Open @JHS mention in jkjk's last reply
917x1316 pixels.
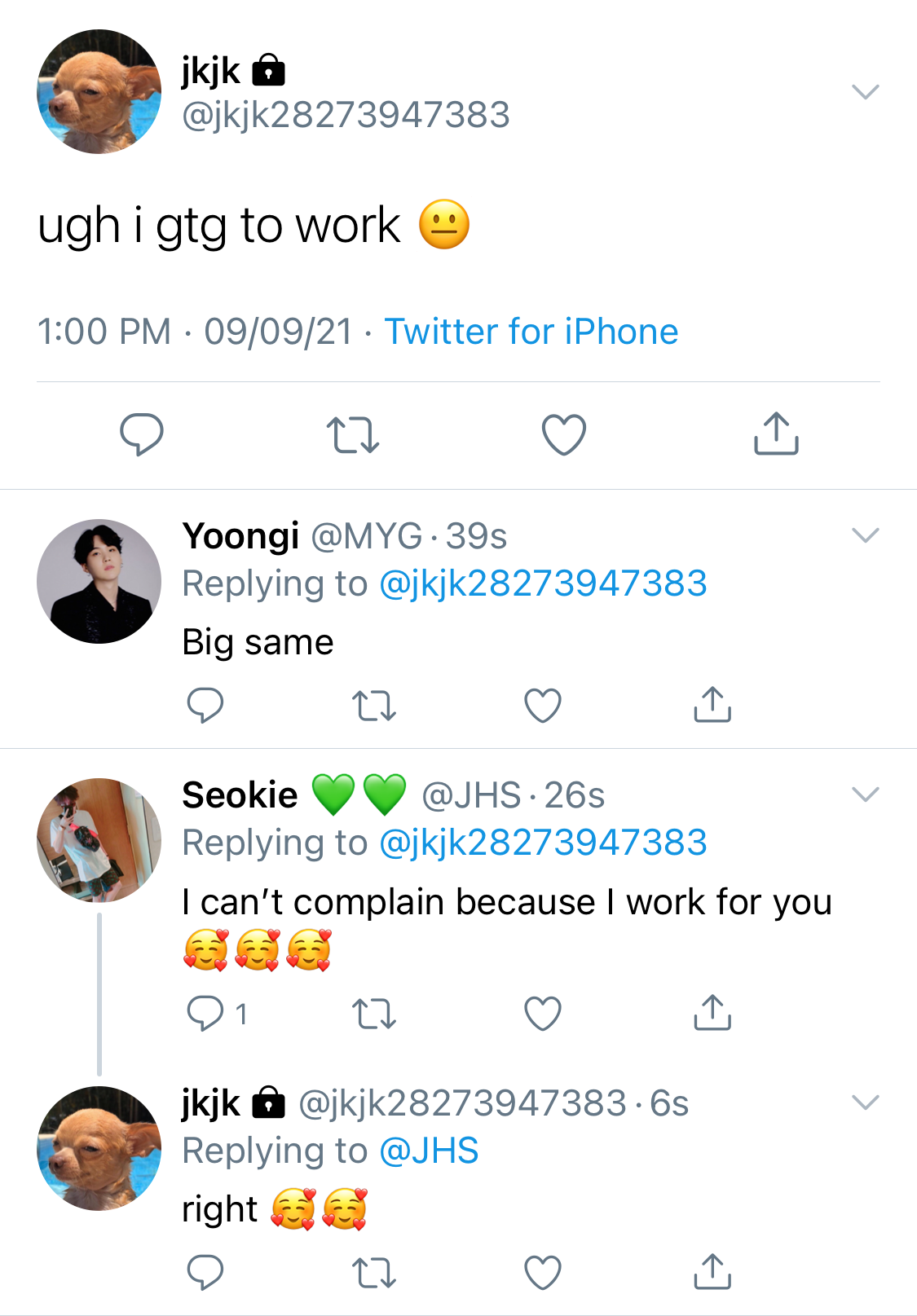pos(429,1151)
